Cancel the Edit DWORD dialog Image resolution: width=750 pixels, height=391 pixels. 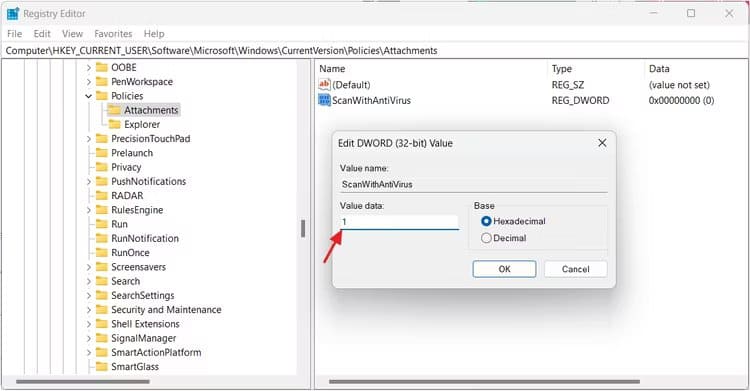click(575, 269)
